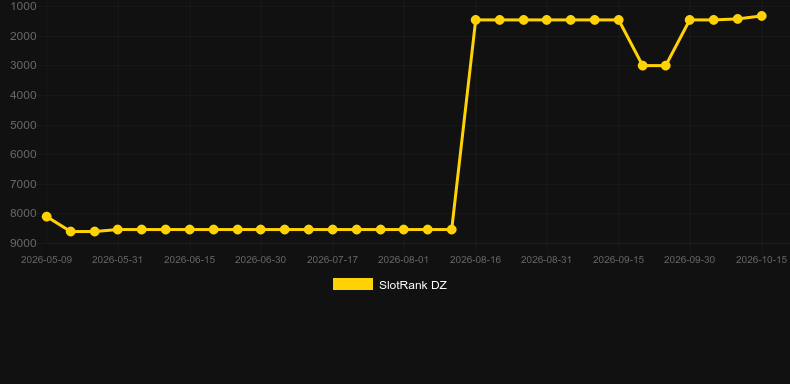Click the x-axis date label 2026-07-17
This screenshot has width=790, height=384.
click(x=333, y=260)
